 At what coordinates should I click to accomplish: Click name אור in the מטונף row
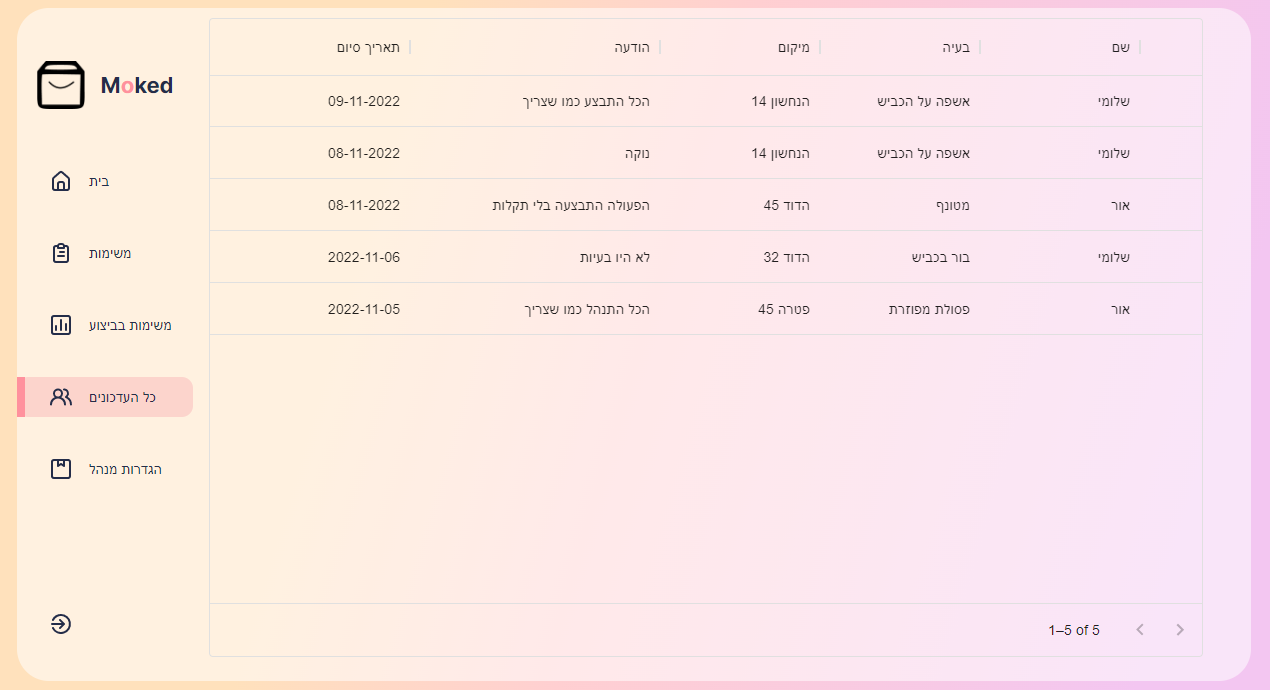tap(1121, 205)
